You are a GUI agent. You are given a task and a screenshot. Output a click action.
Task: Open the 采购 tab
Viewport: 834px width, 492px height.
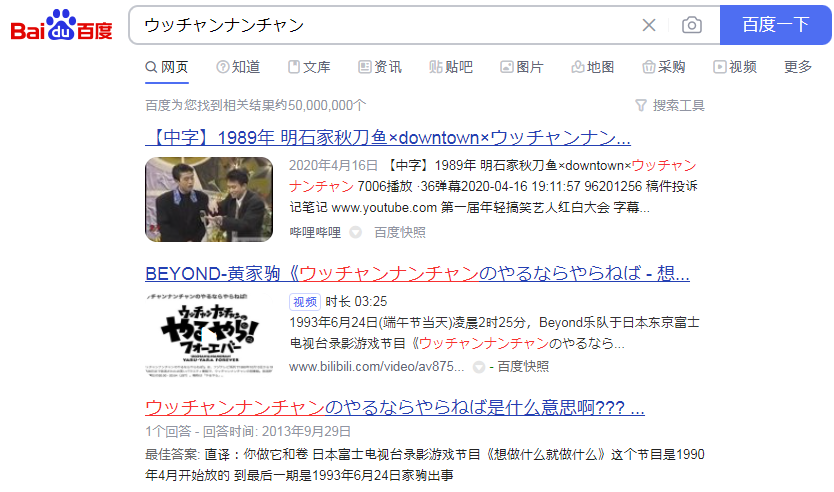[664, 67]
